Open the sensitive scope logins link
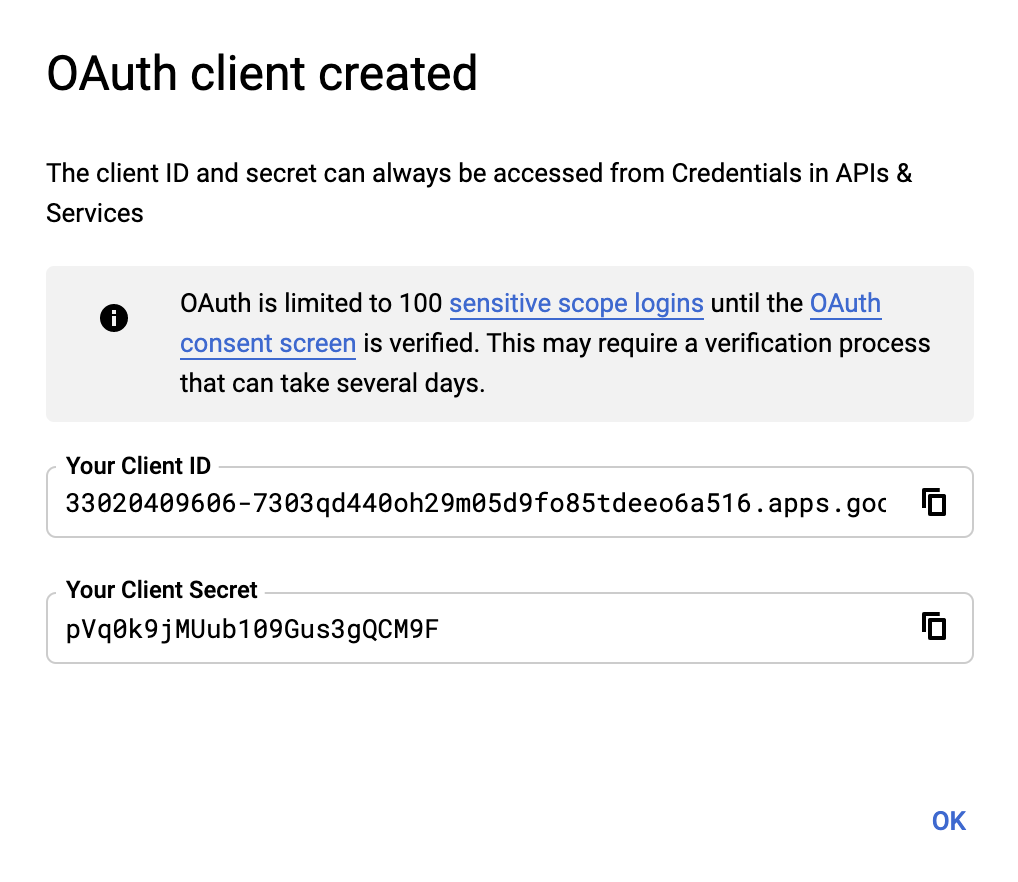 pos(576,303)
